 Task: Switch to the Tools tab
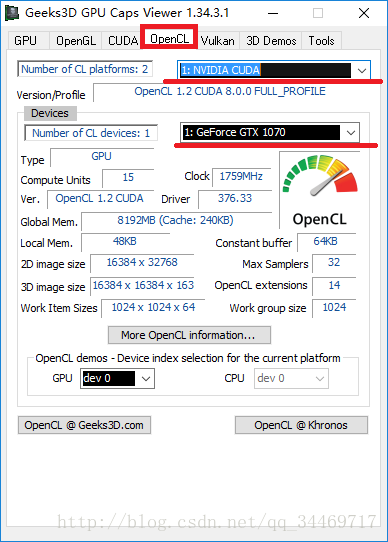(x=322, y=41)
